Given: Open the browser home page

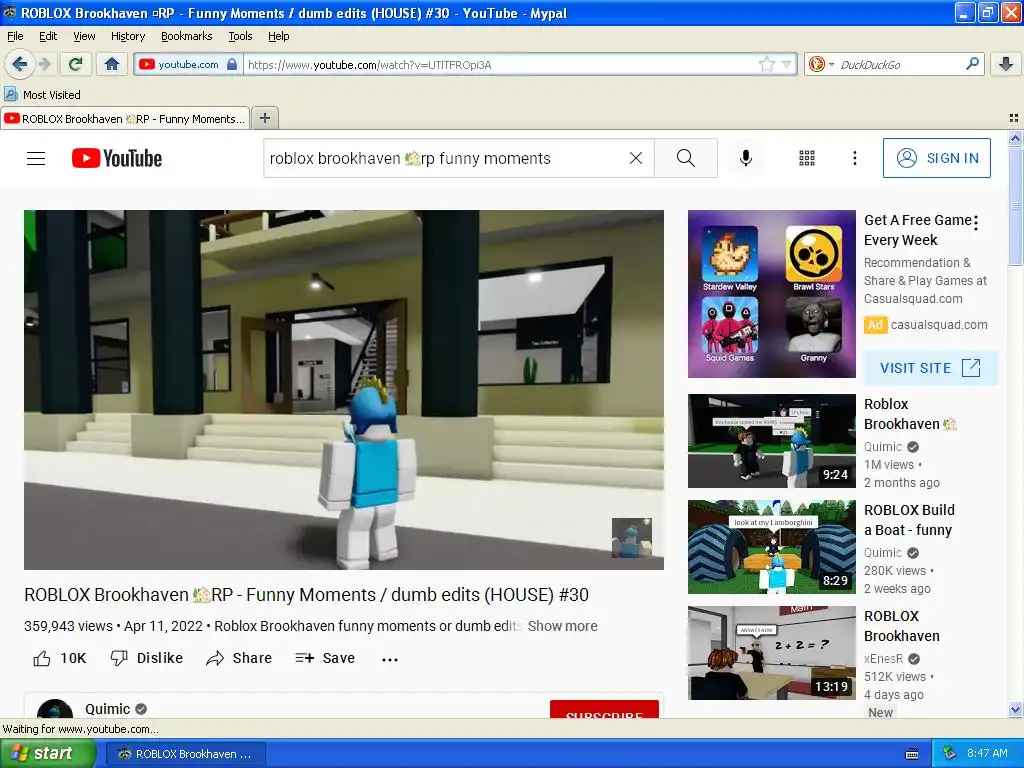Looking at the screenshot, I should click(x=112, y=64).
